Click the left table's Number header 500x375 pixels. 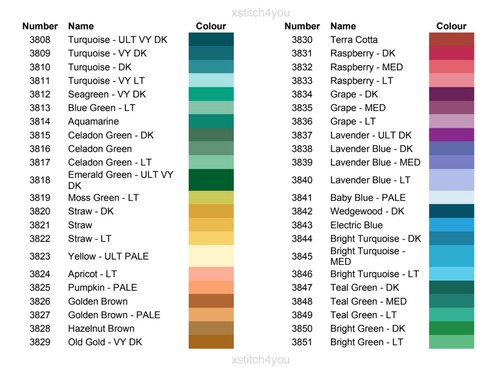40,26
